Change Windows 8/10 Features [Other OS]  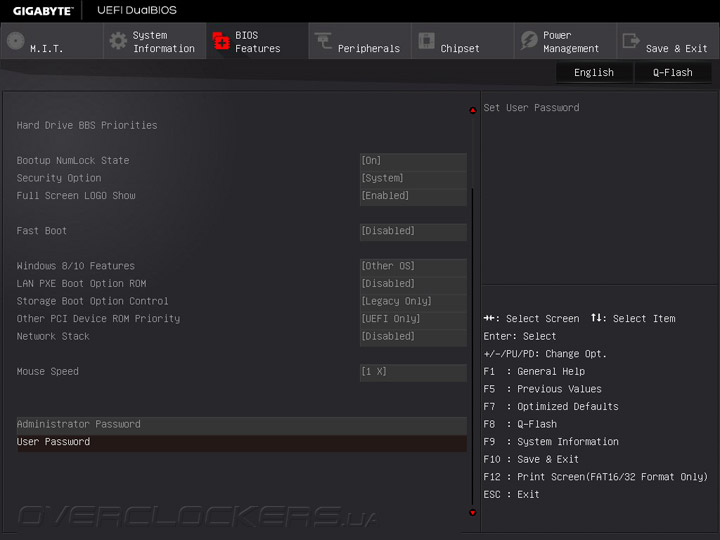click(x=413, y=266)
